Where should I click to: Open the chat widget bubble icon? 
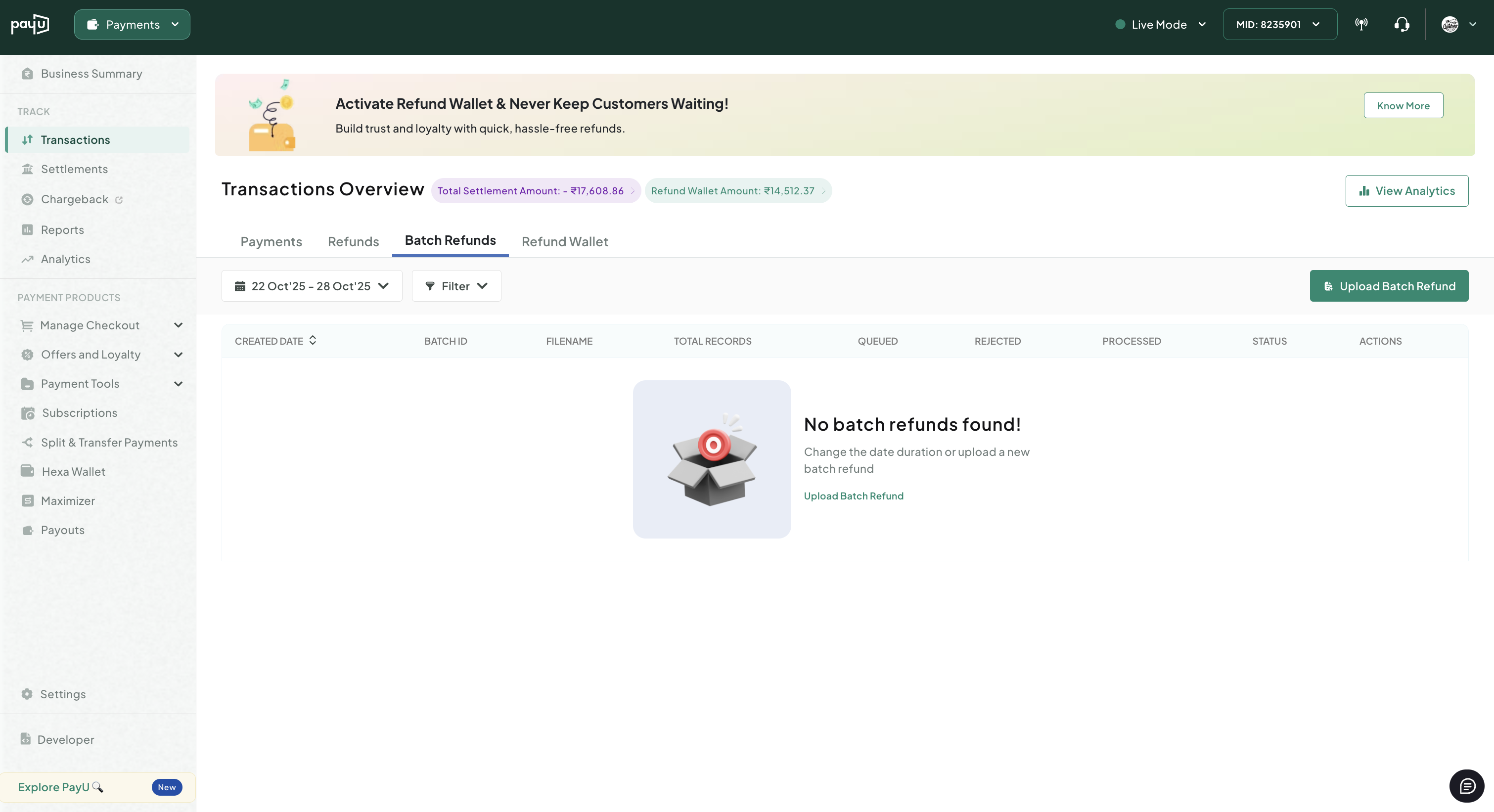(1467, 786)
